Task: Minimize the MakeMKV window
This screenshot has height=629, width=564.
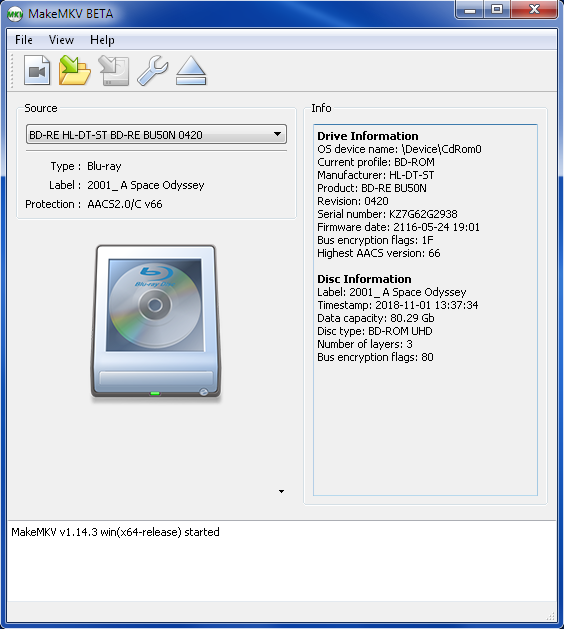Action: tap(470, 10)
